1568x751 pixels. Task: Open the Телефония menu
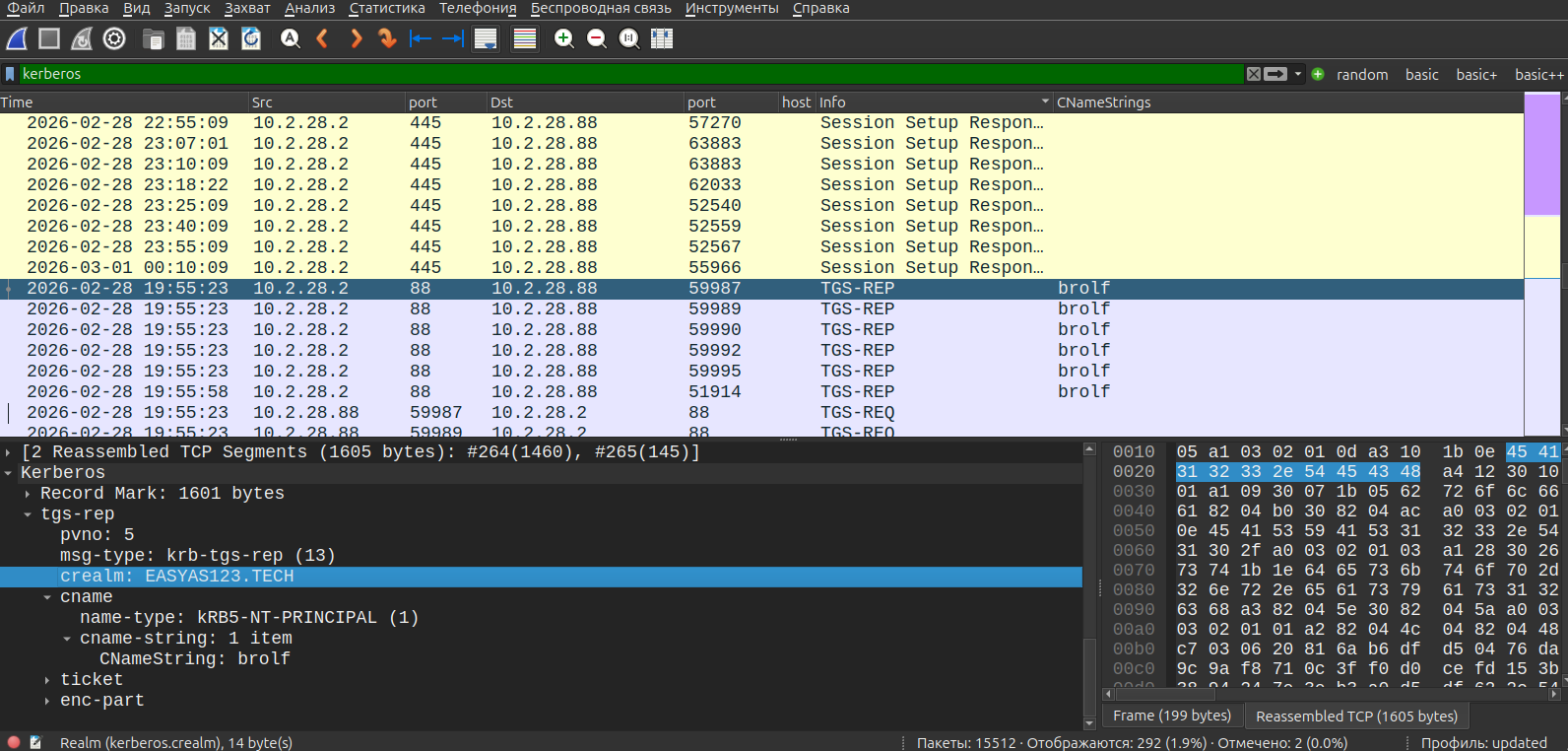[478, 8]
